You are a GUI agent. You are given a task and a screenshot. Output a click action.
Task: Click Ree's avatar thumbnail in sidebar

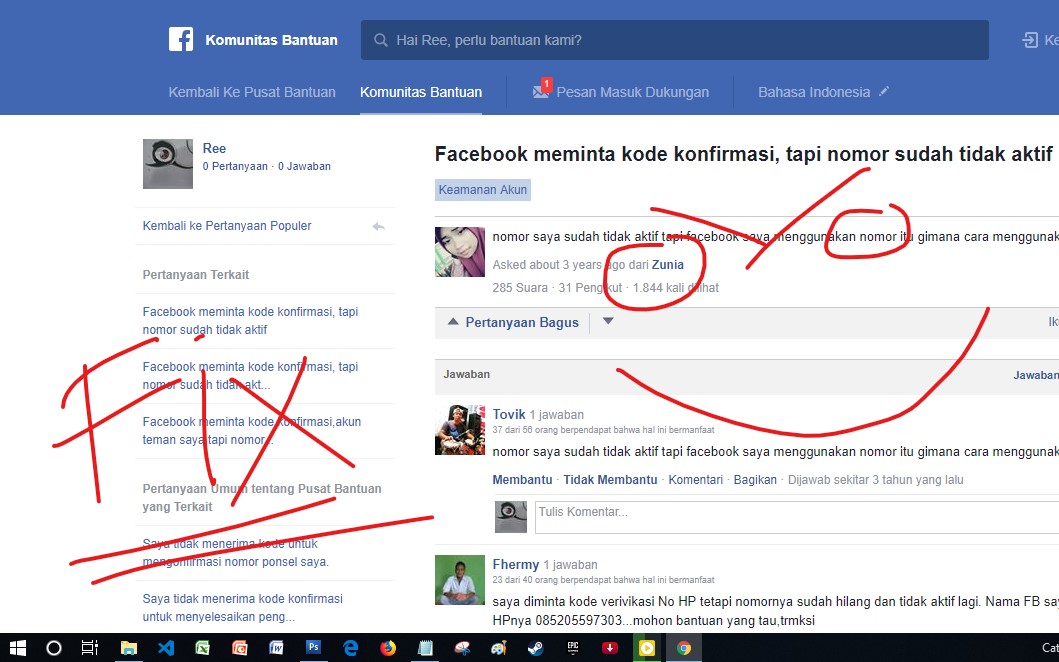(x=167, y=164)
